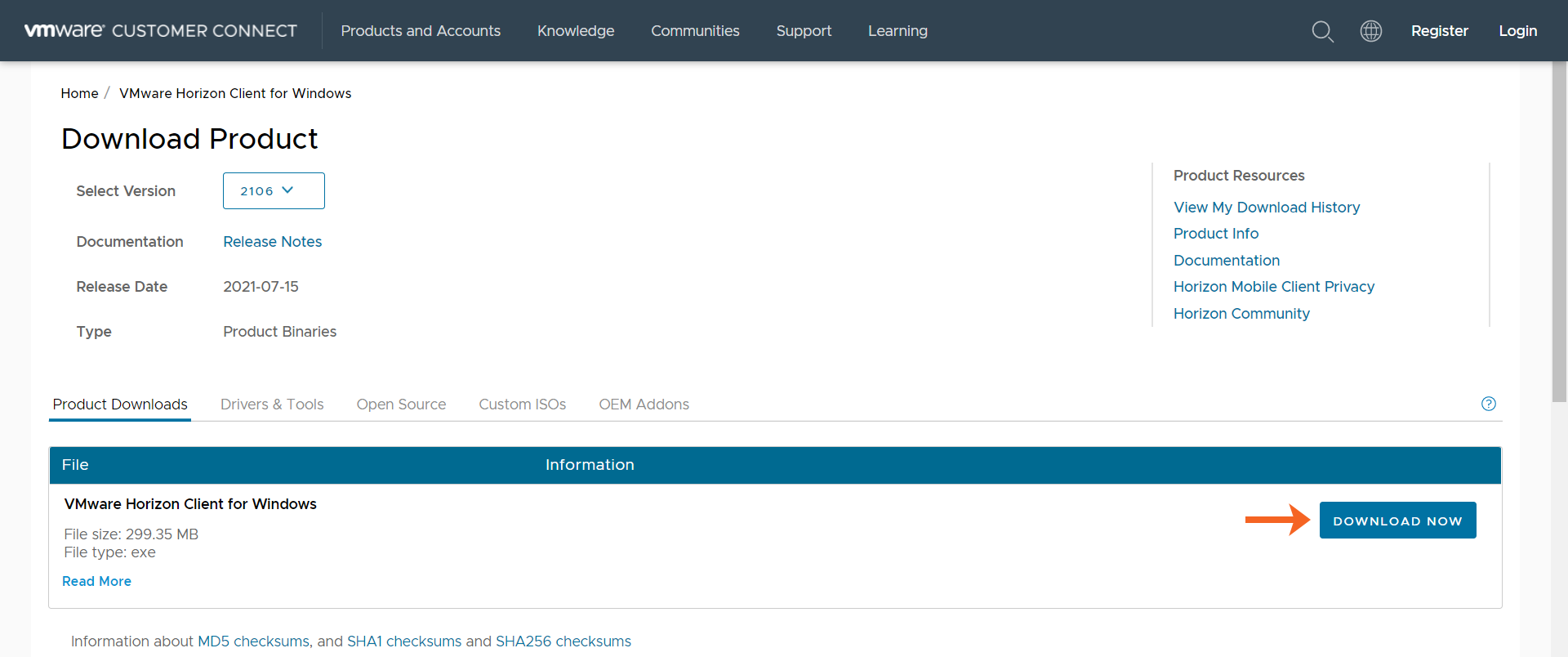Switch to the Open Source tab
Screen dimensions: 1568x657
click(x=401, y=404)
